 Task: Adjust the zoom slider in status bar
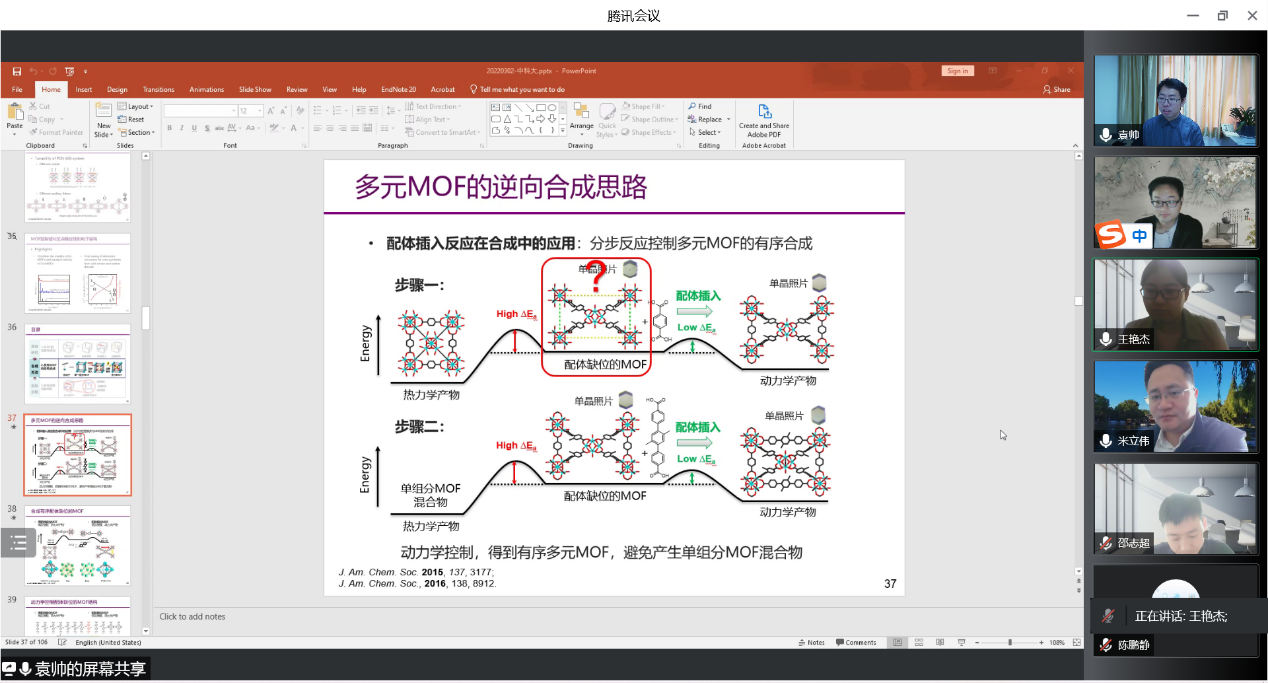point(1010,642)
